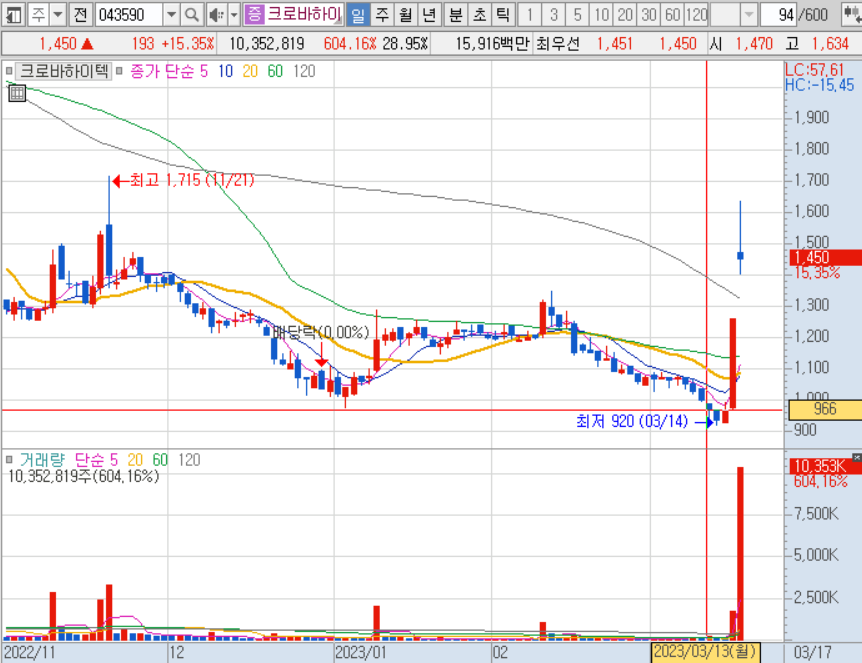The height and width of the screenshot is (663, 862).
Task: Open the empty interval combo dropdown
Action: pos(748,15)
